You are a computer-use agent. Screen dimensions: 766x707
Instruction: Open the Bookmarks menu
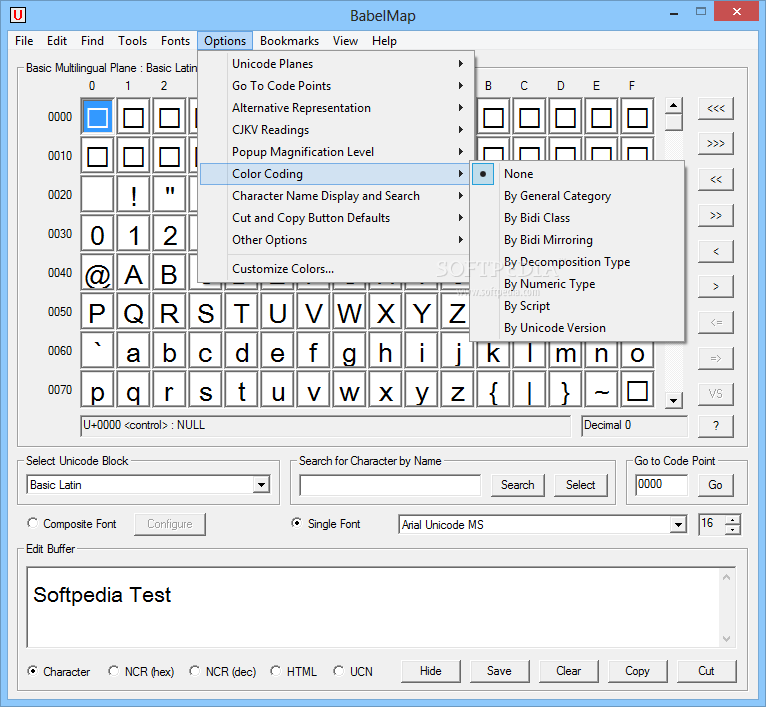click(x=289, y=41)
